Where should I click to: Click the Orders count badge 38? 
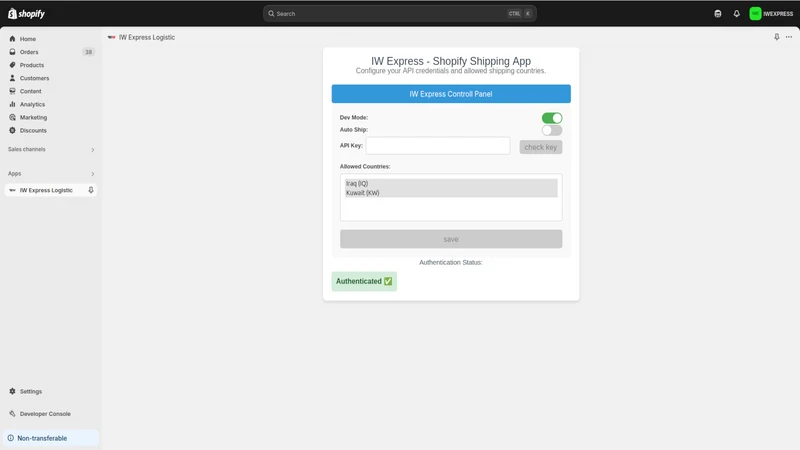pos(88,52)
